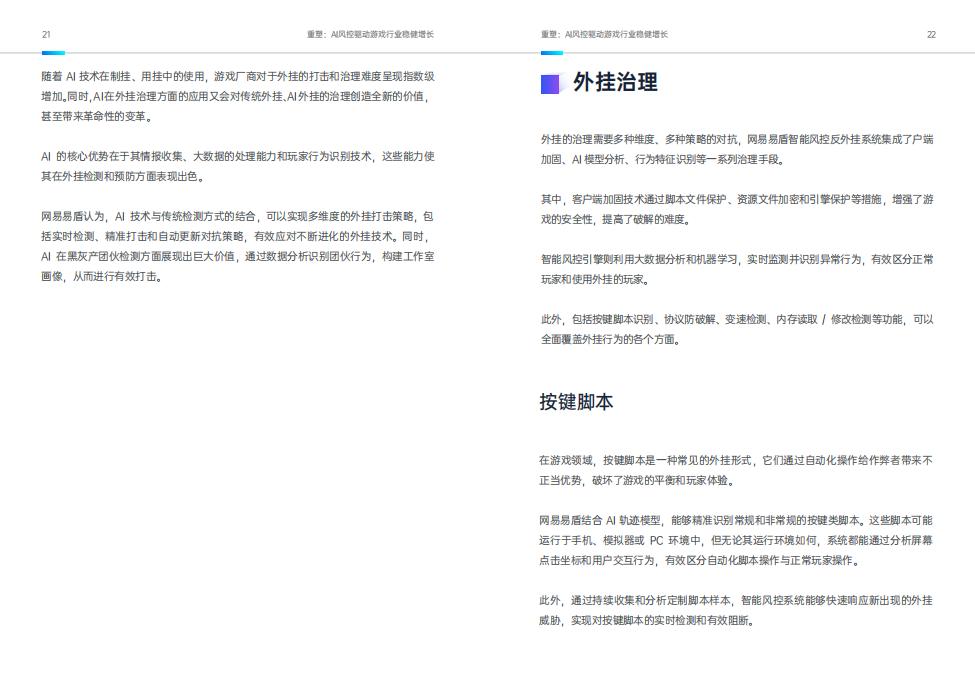Image resolution: width=975 pixels, height=687 pixels.
Task: Click paragraph starting 此外，通过持续收集
Action: [x=736, y=610]
